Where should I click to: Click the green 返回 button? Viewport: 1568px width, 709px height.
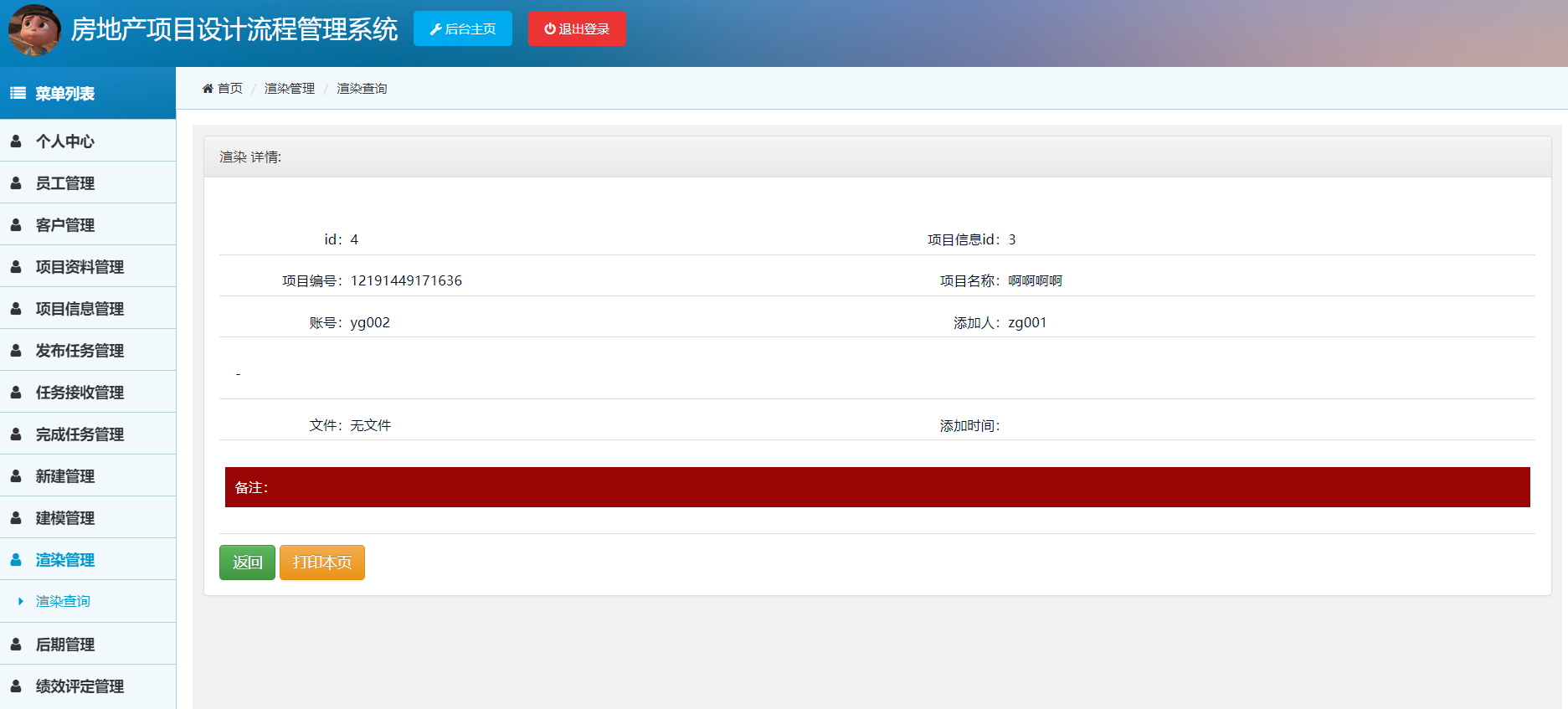[247, 563]
